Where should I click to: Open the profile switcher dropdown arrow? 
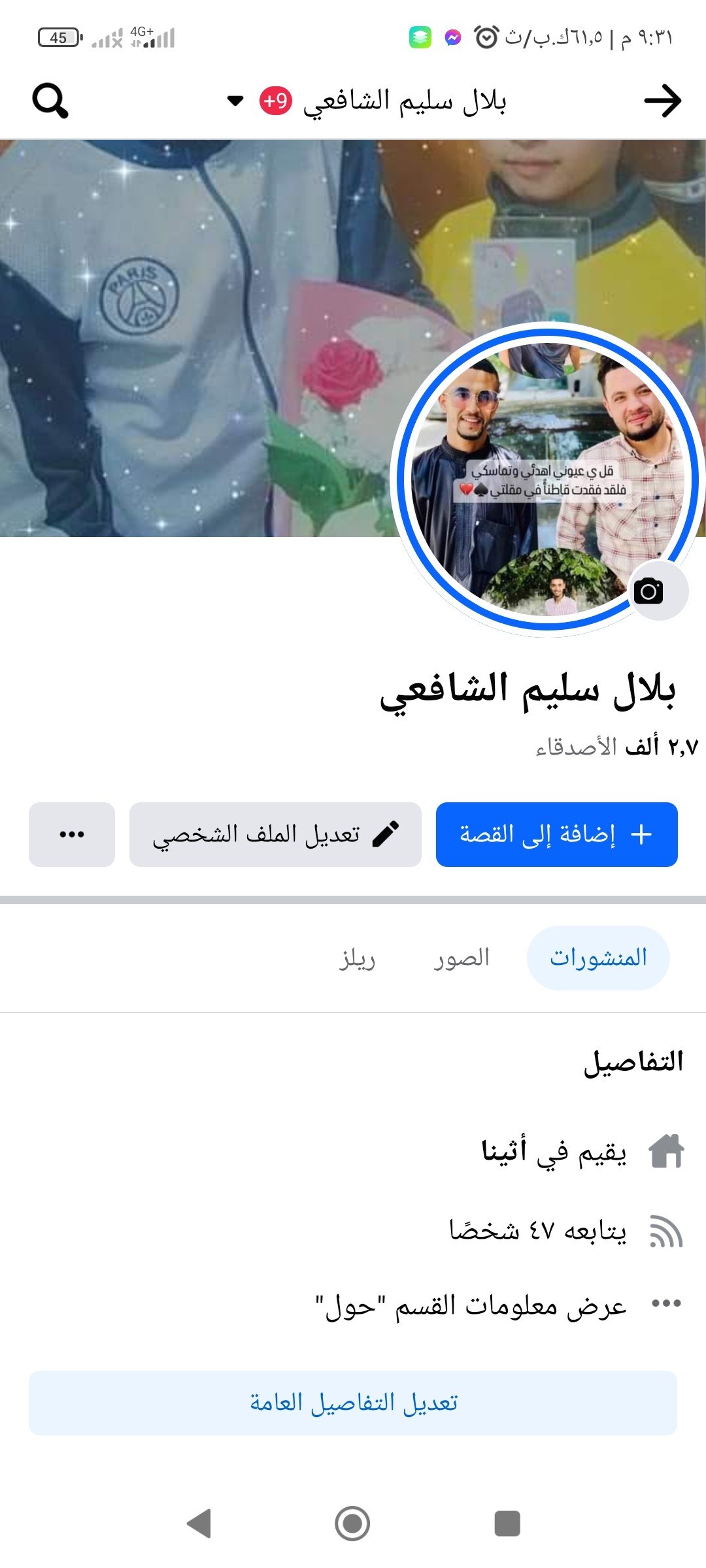[x=235, y=101]
